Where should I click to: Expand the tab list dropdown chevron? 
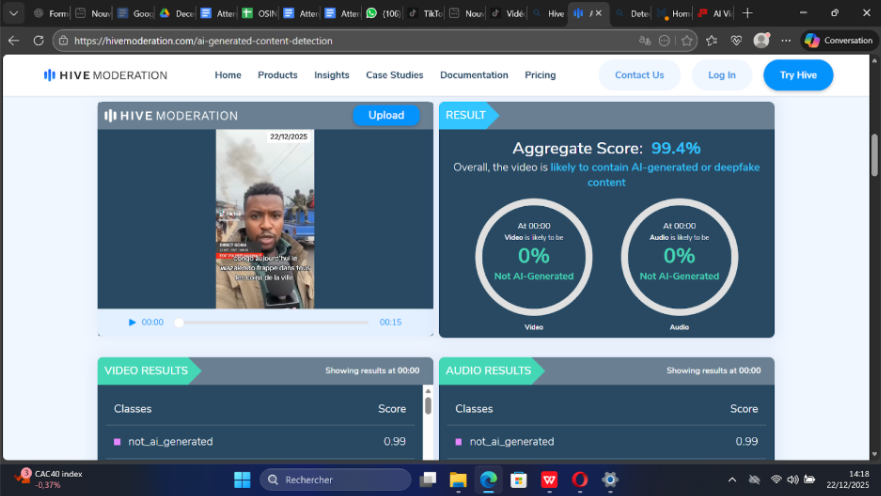pos(14,13)
